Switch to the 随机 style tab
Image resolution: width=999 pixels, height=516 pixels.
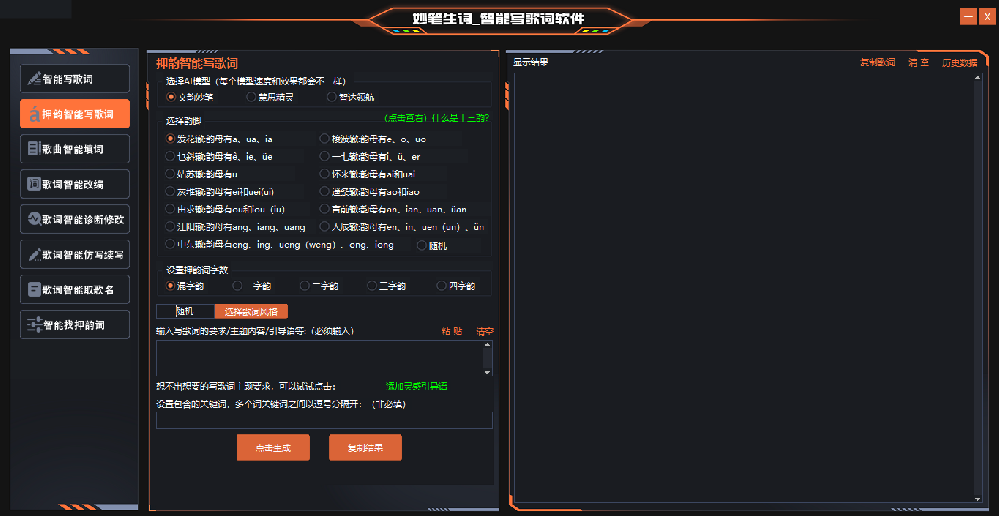point(185,312)
